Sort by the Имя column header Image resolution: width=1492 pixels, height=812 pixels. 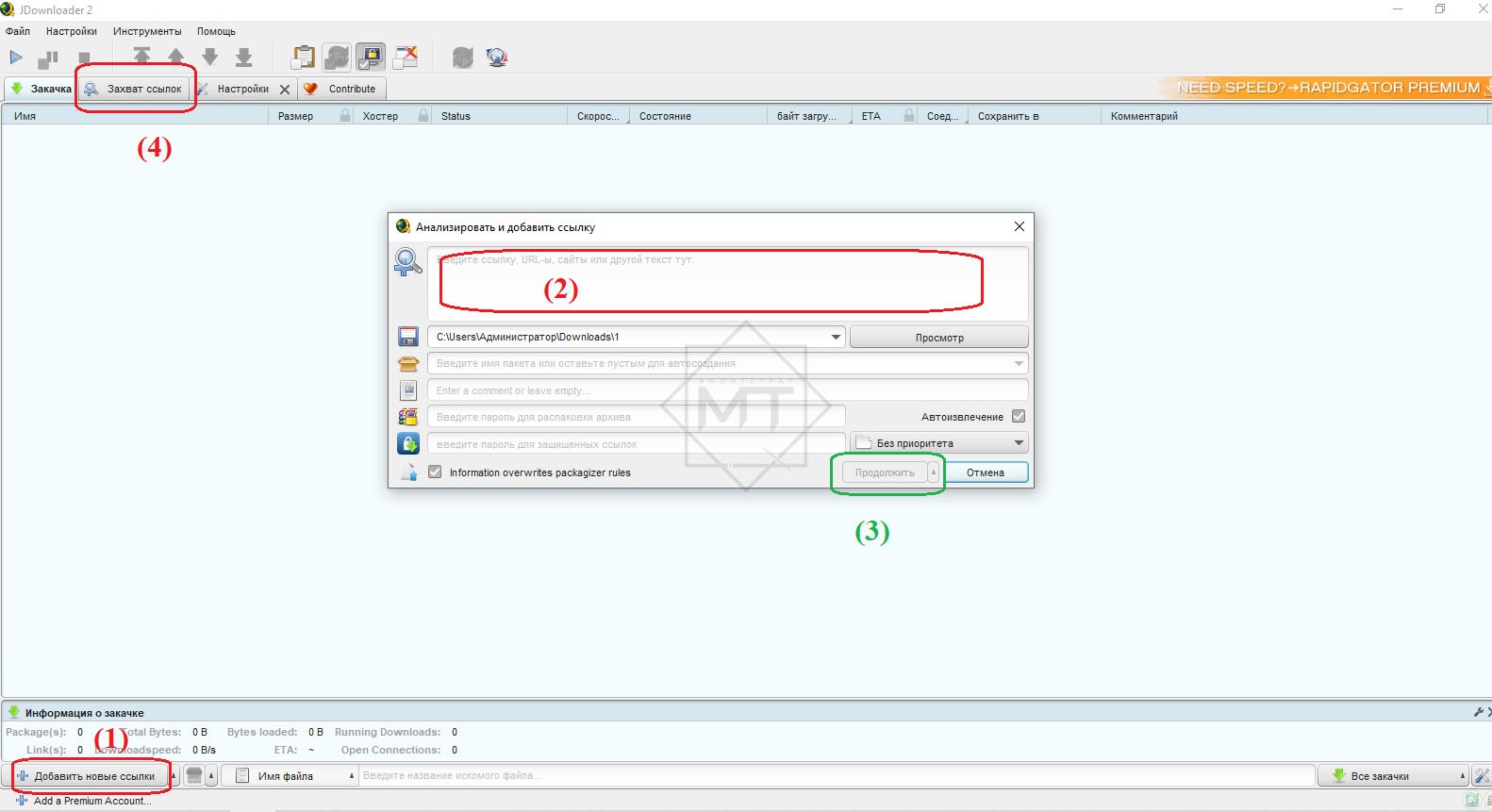point(135,116)
